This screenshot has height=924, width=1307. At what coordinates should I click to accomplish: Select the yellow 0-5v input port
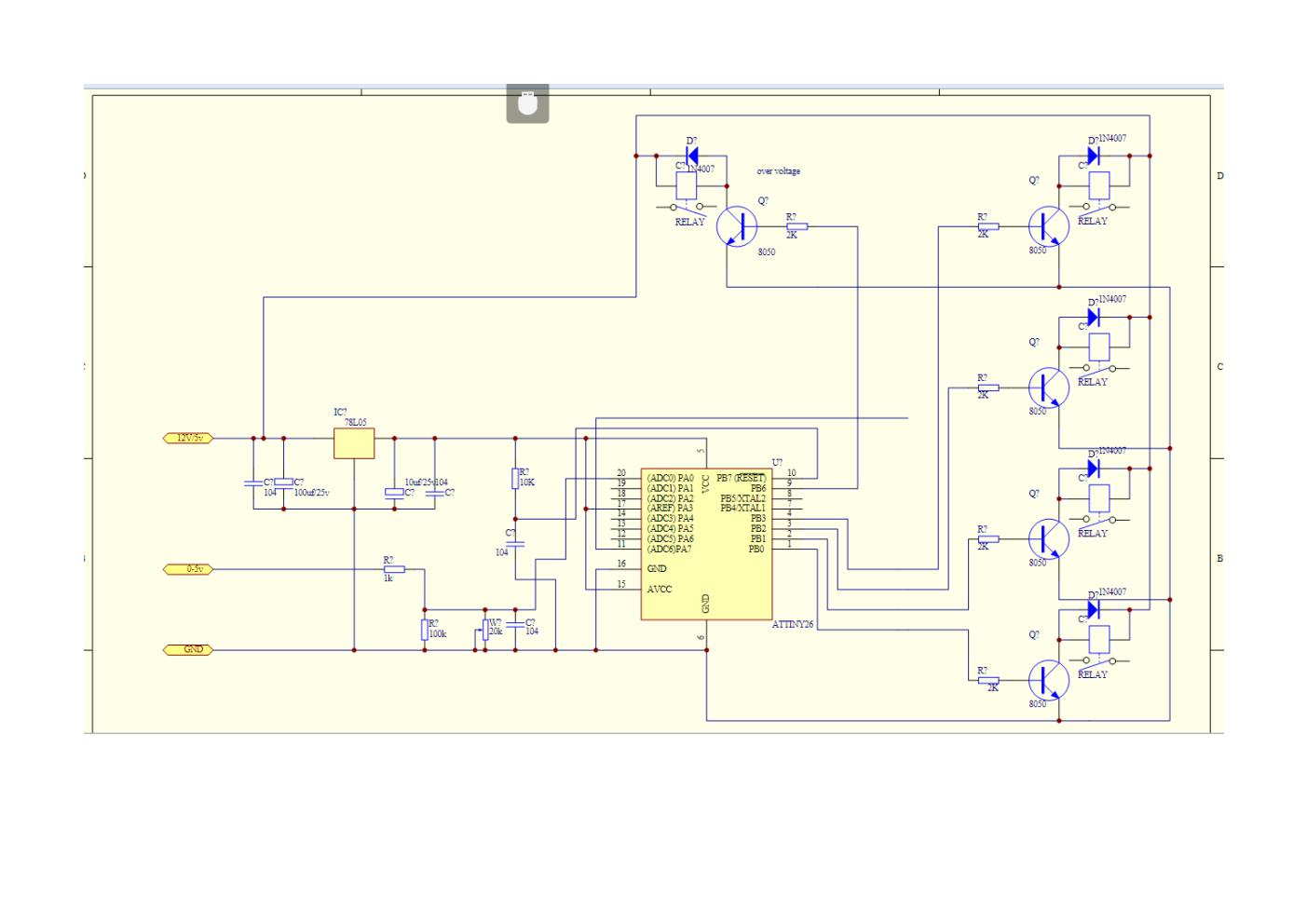(x=188, y=568)
